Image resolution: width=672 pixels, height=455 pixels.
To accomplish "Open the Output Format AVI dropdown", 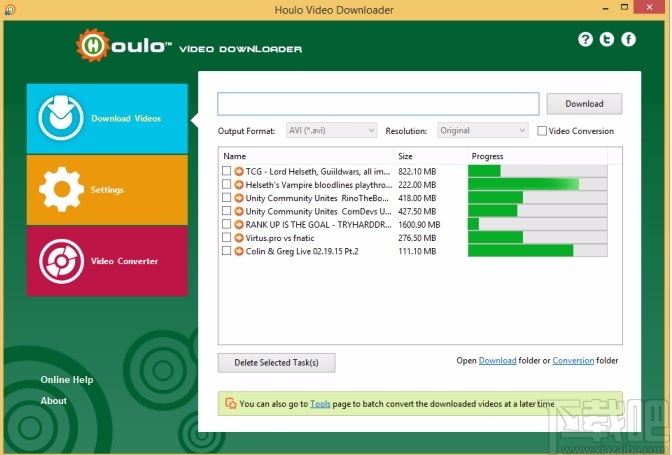I will click(331, 130).
